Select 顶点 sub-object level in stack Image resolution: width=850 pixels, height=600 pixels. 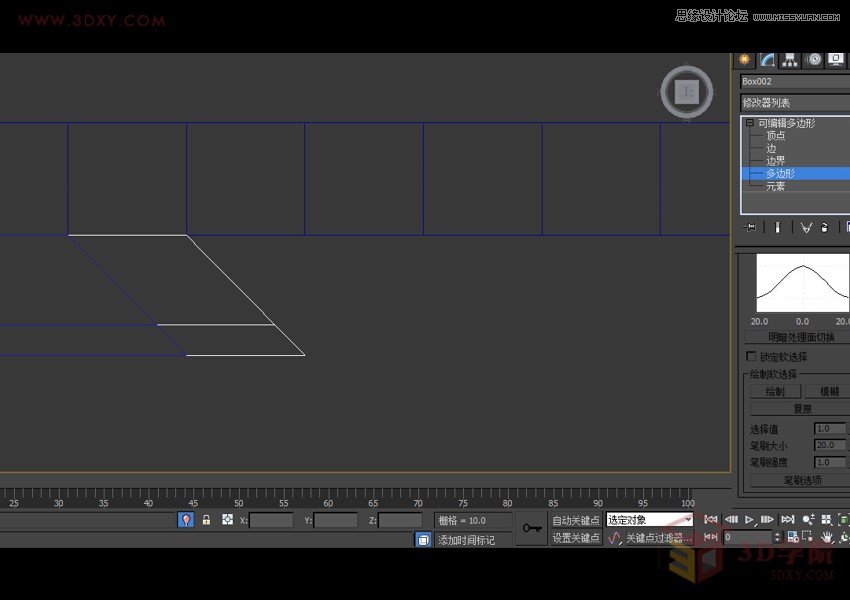tap(776, 136)
